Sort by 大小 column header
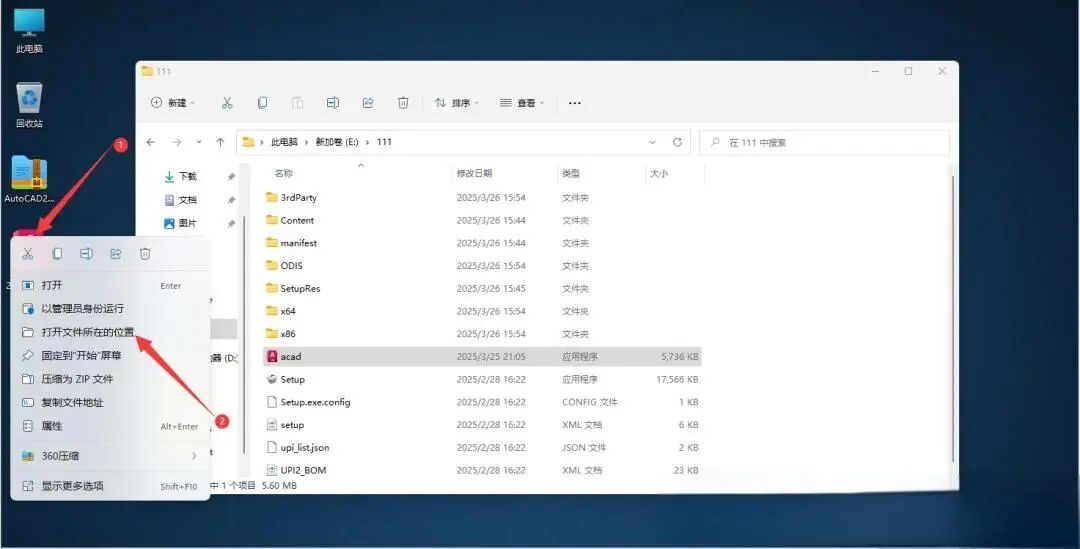 pos(659,174)
